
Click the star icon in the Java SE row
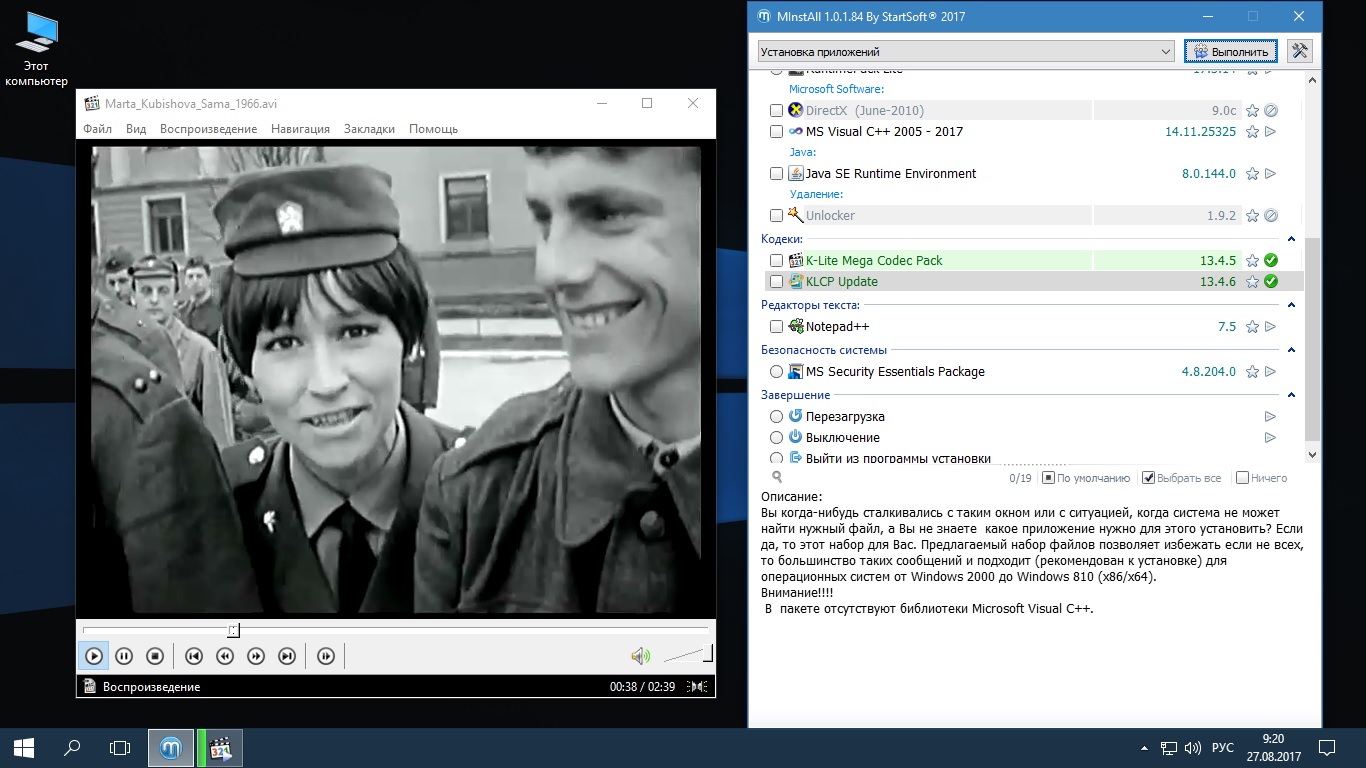[x=1252, y=174]
